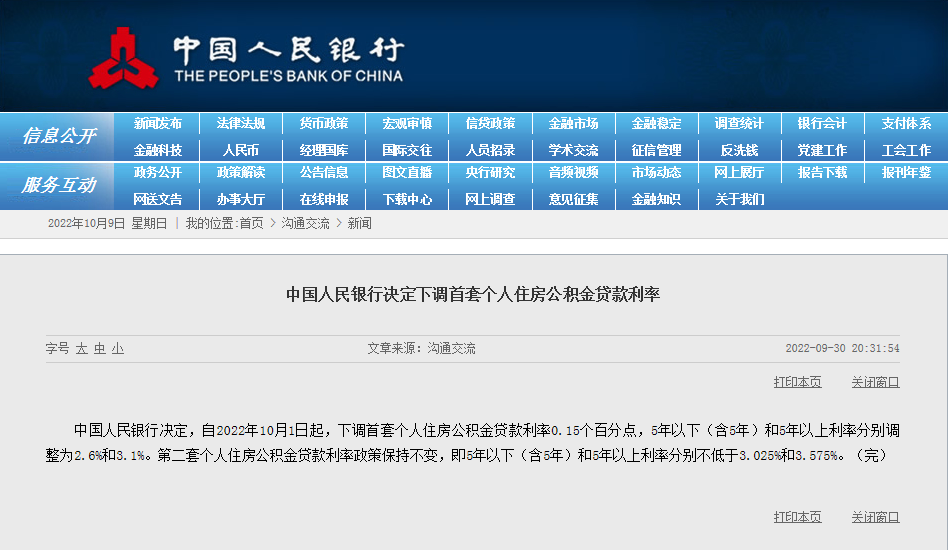The width and height of the screenshot is (949, 550).
Task: Set font size to 小
Action: click(x=118, y=349)
